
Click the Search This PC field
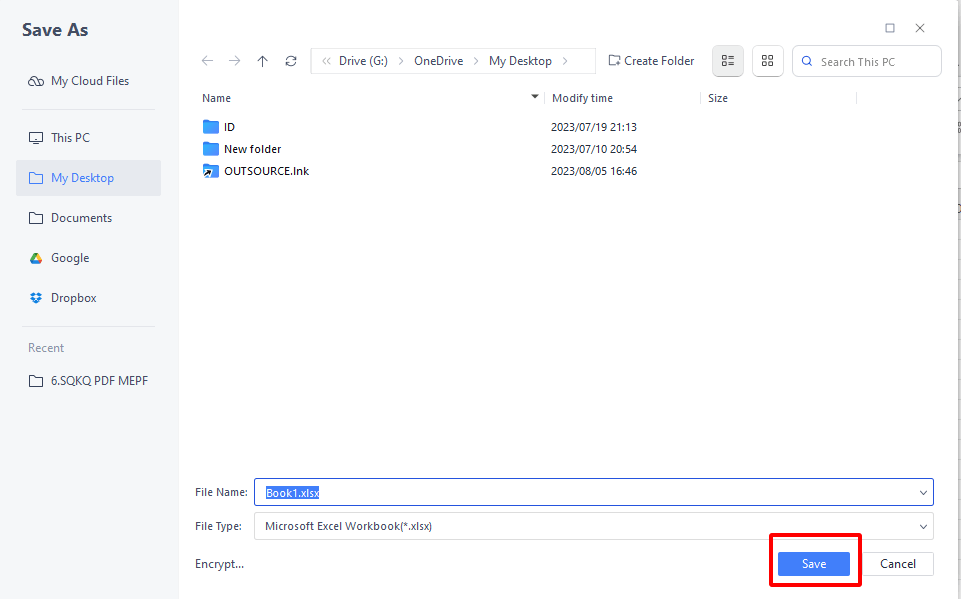click(x=867, y=61)
